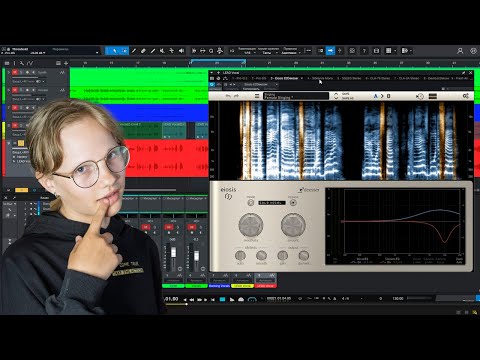The image size is (480, 360).
Task: Open the dropdown arrow after the E2Deesser tab
Action: coord(302,78)
